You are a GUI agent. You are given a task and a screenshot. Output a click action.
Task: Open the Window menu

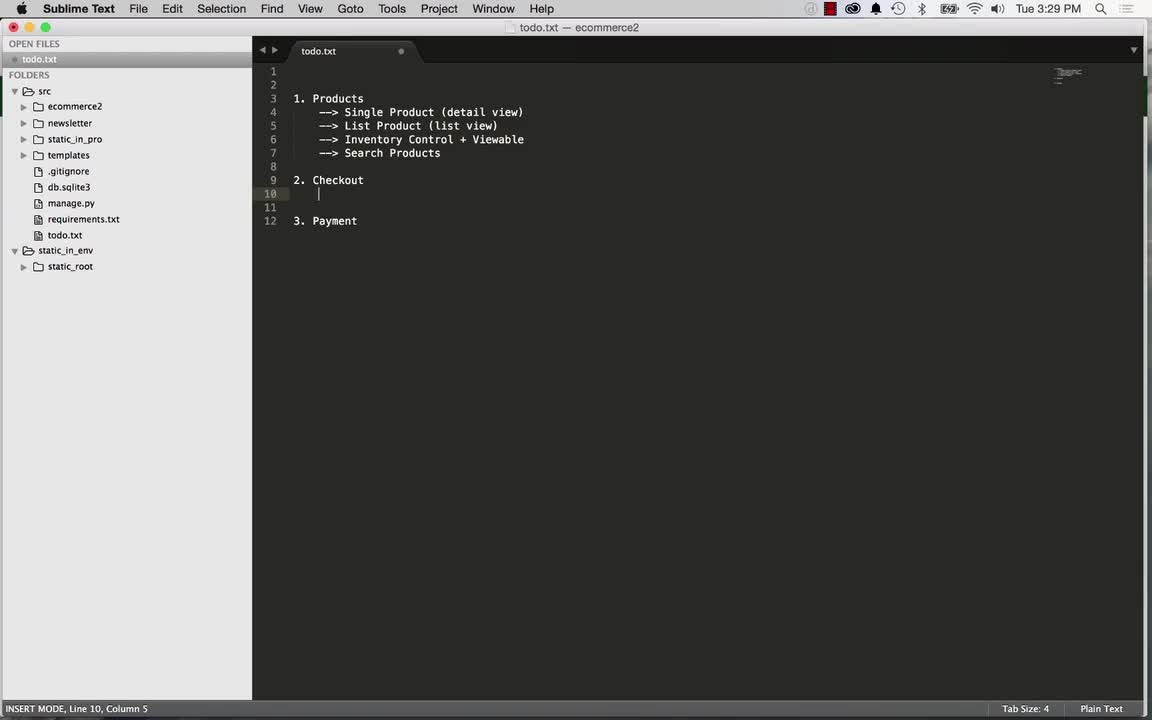493,9
